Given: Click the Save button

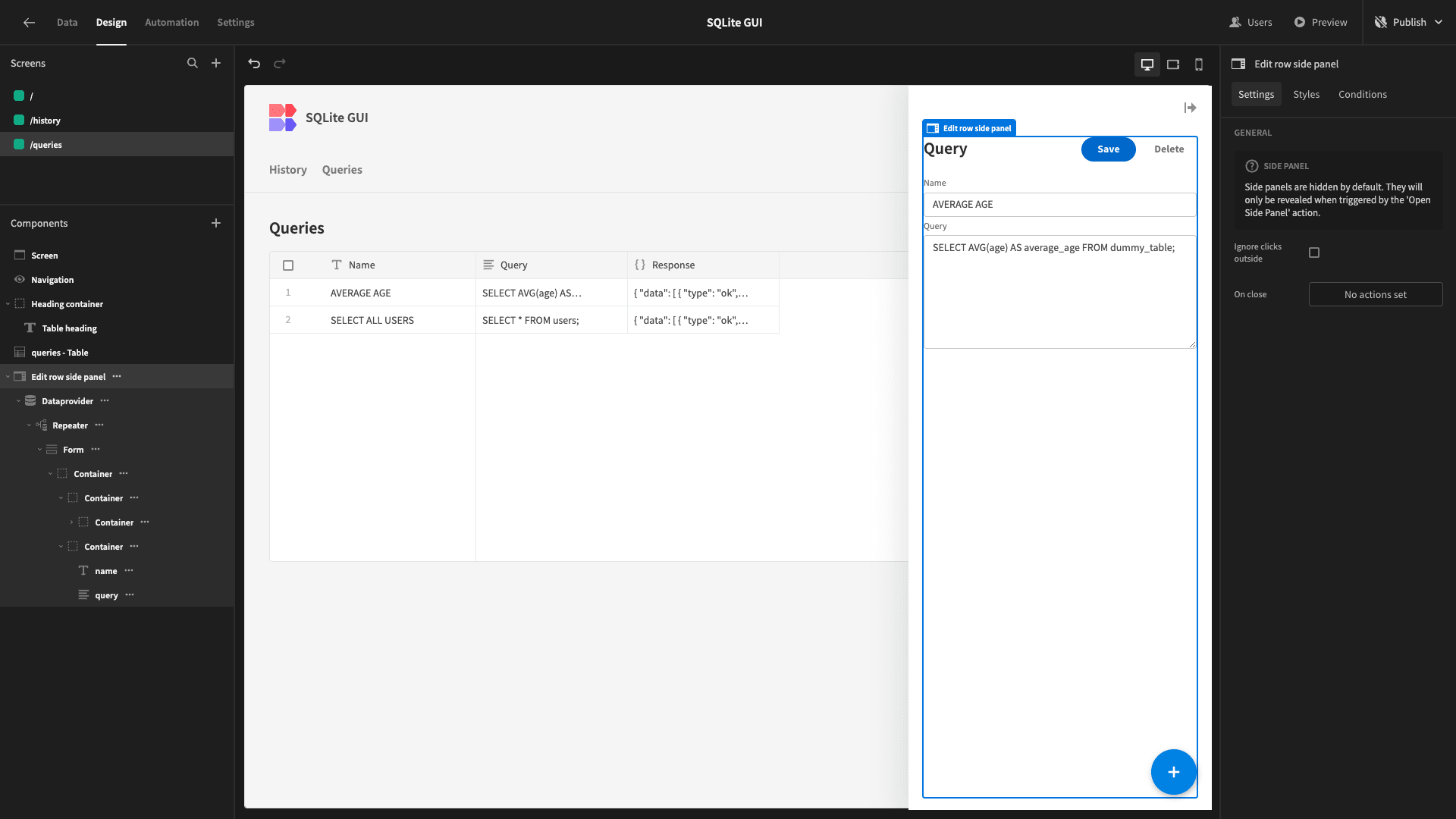Looking at the screenshot, I should 1108,149.
